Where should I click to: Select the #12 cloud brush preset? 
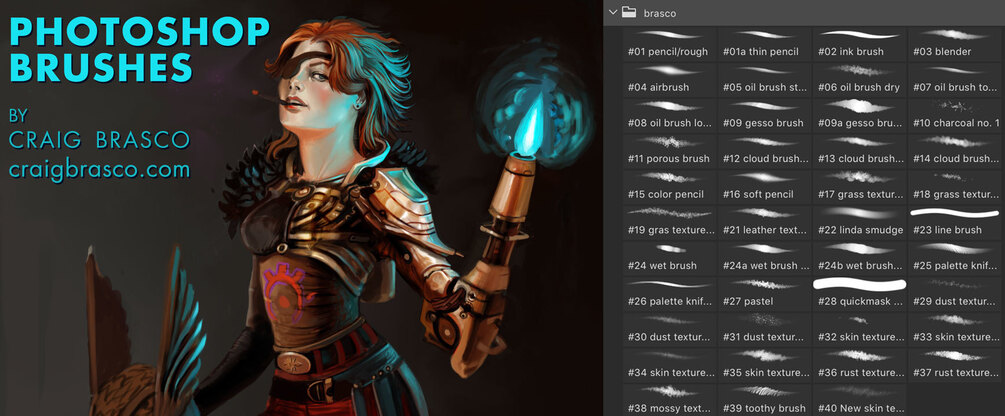(765, 151)
